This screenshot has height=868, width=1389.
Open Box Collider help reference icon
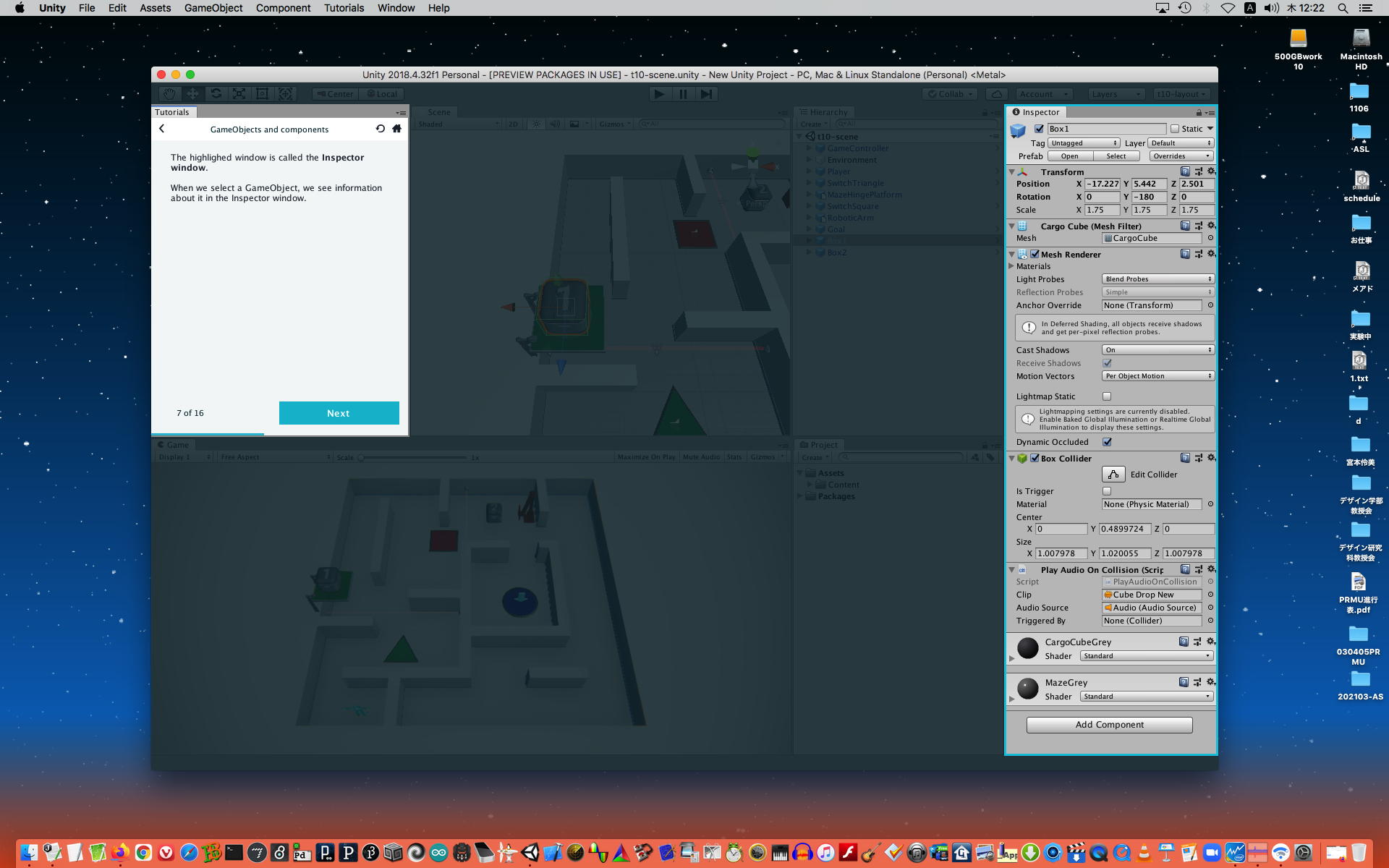1185,458
